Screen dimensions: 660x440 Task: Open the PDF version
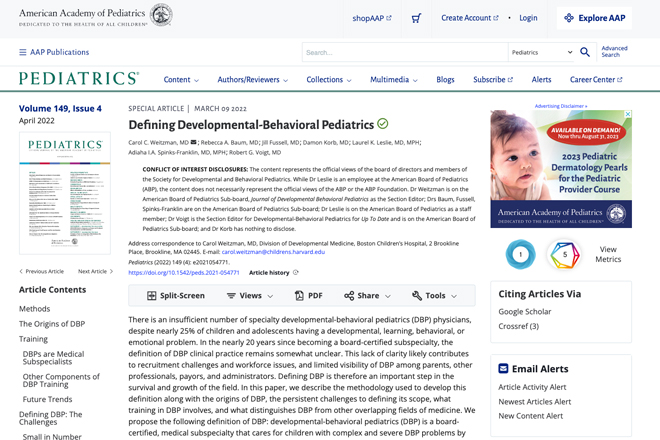(309, 296)
